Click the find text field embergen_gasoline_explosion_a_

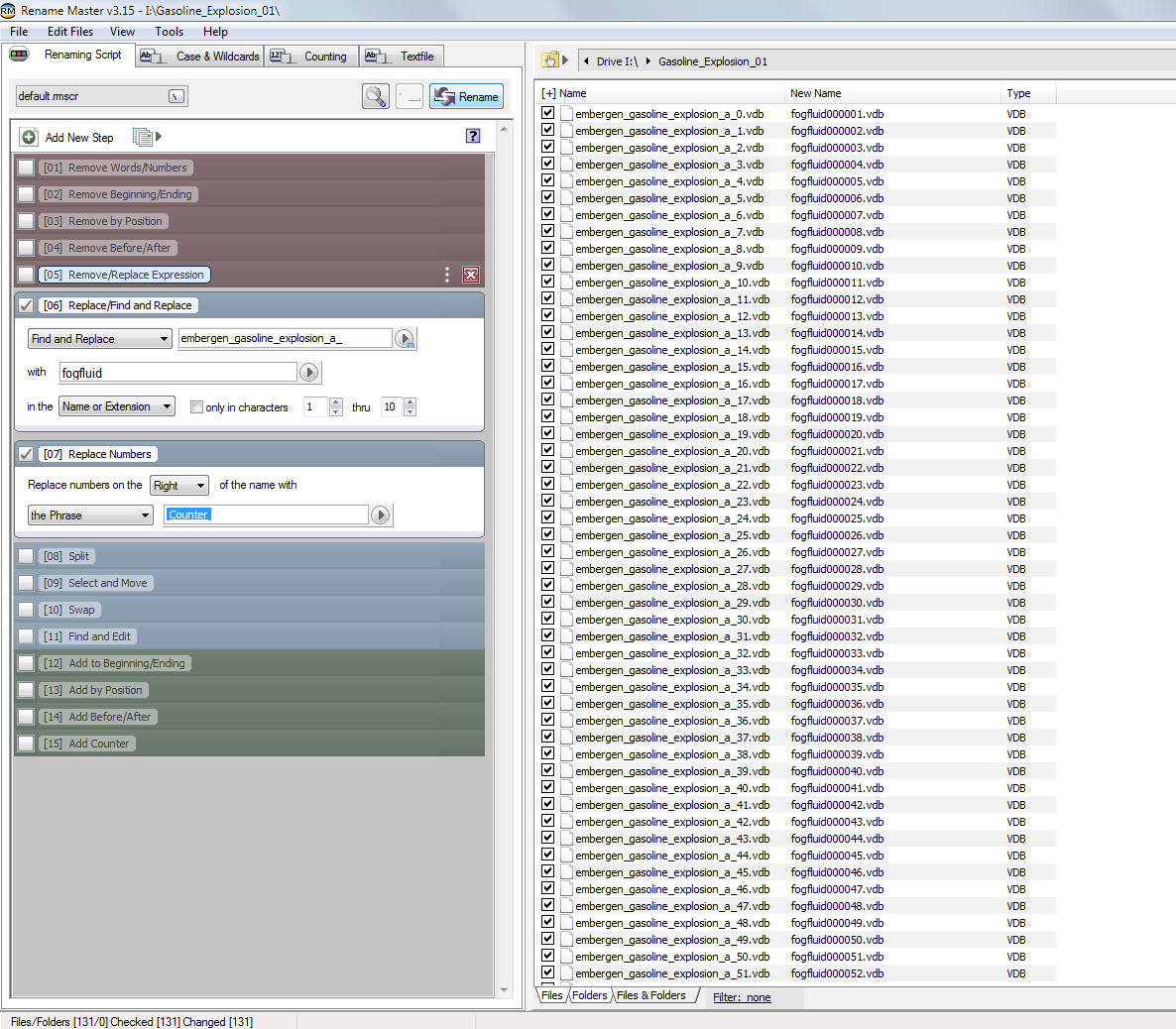pyautogui.click(x=285, y=338)
